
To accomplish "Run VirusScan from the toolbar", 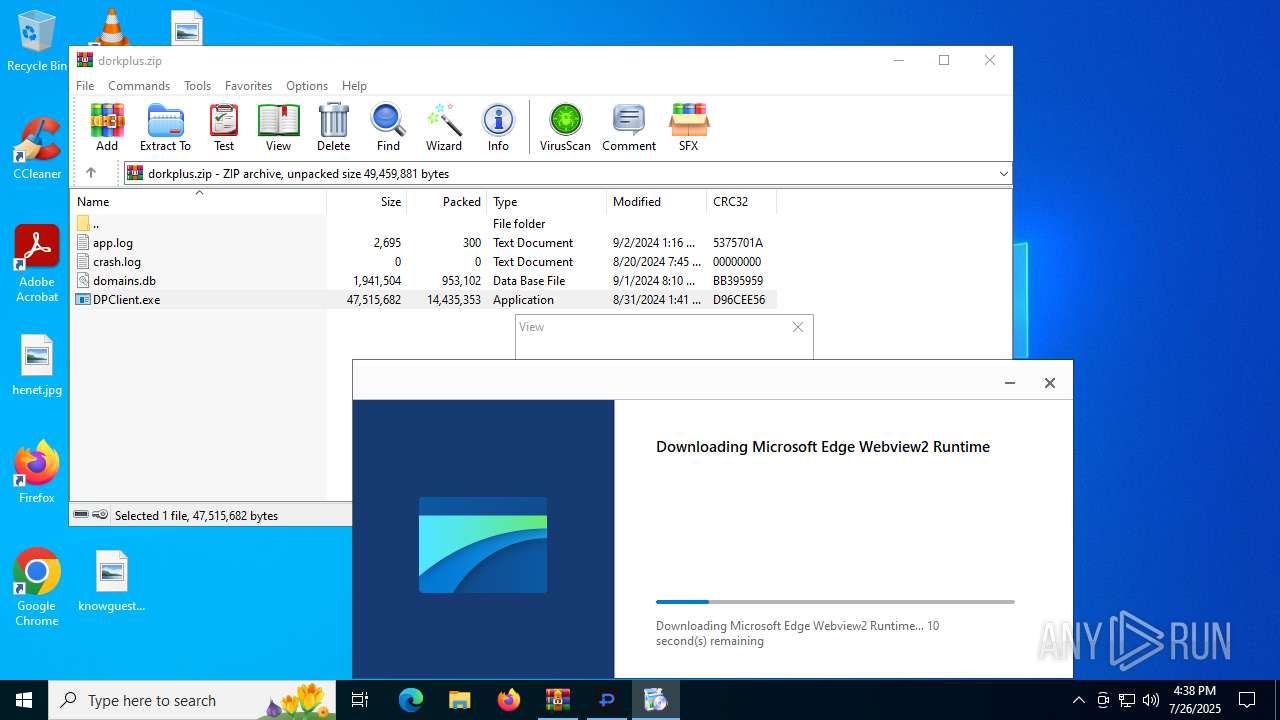I will [565, 127].
